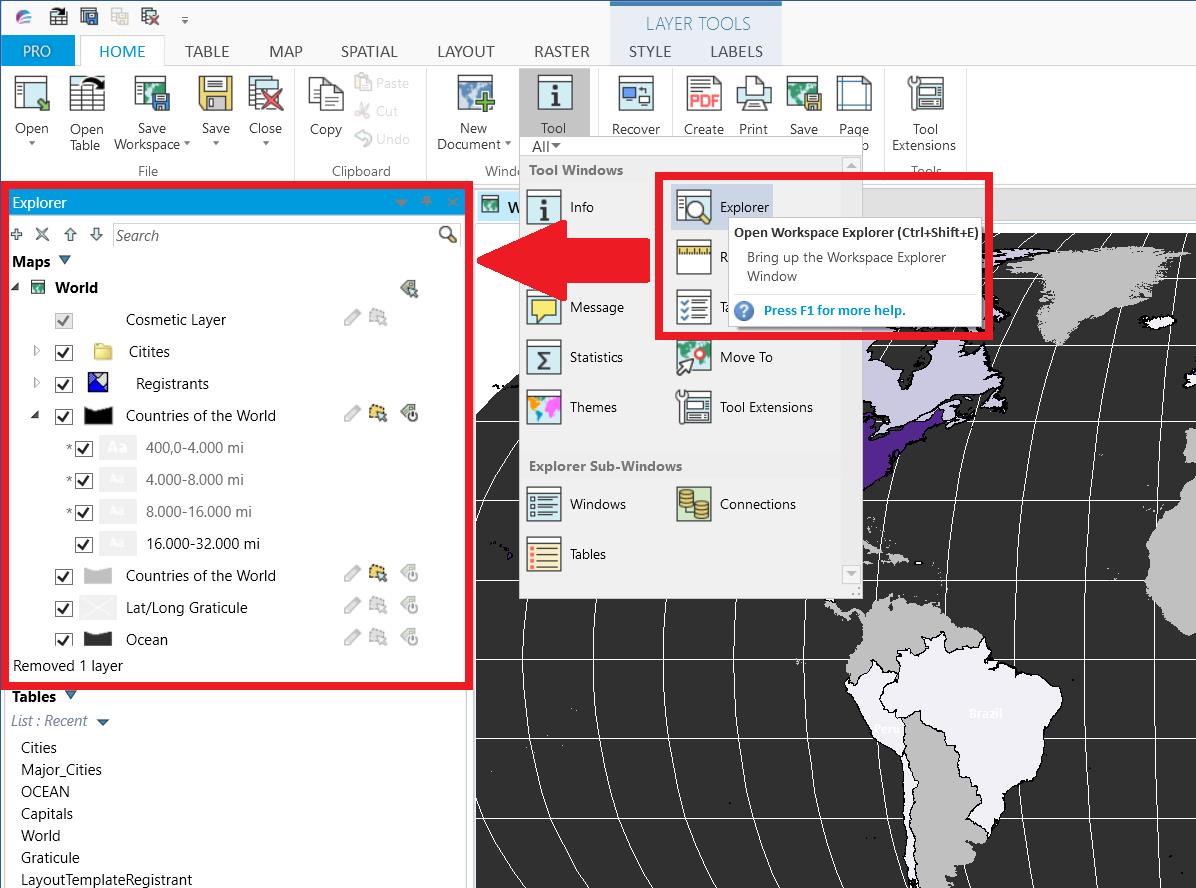Uncheck black Countries of the World checkbox
The image size is (1196, 888).
(64, 417)
